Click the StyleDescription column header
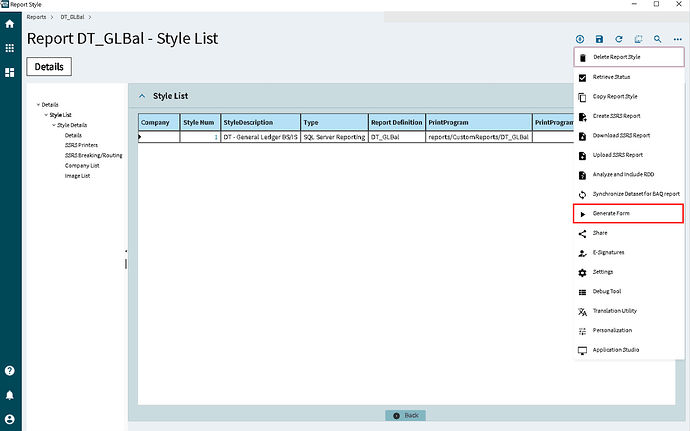The height and width of the screenshot is (431, 690). (261, 122)
